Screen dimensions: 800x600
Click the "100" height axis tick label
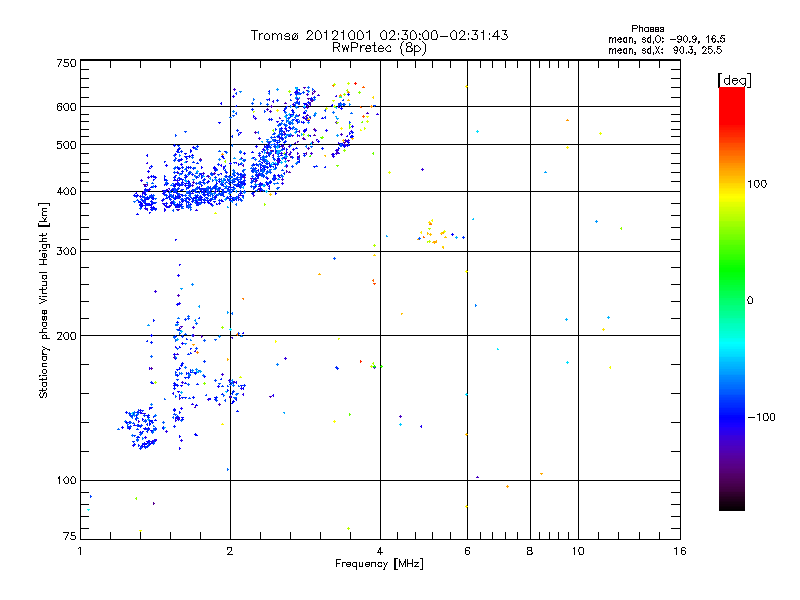[x=66, y=481]
